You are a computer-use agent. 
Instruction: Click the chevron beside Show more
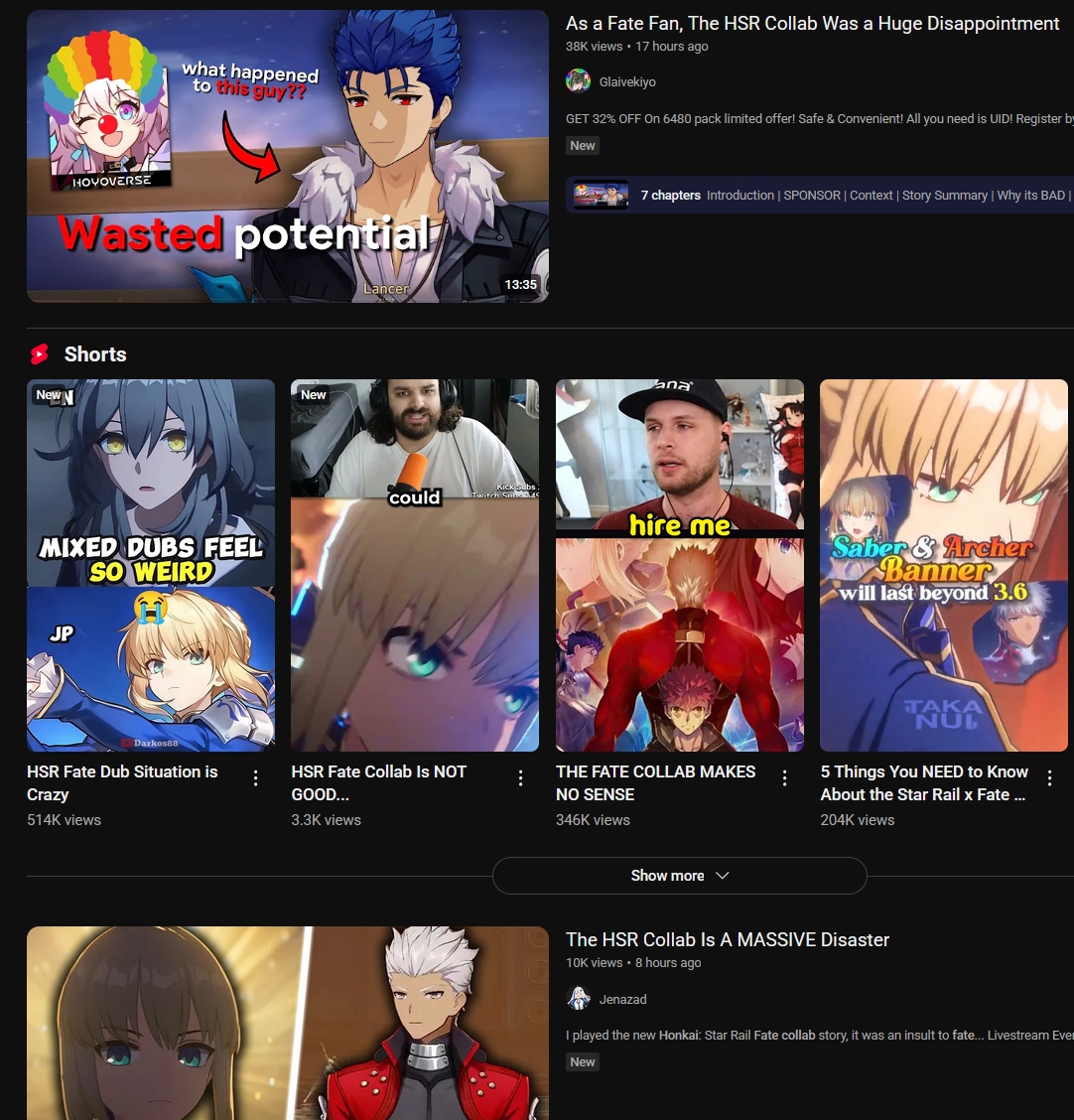(722, 876)
